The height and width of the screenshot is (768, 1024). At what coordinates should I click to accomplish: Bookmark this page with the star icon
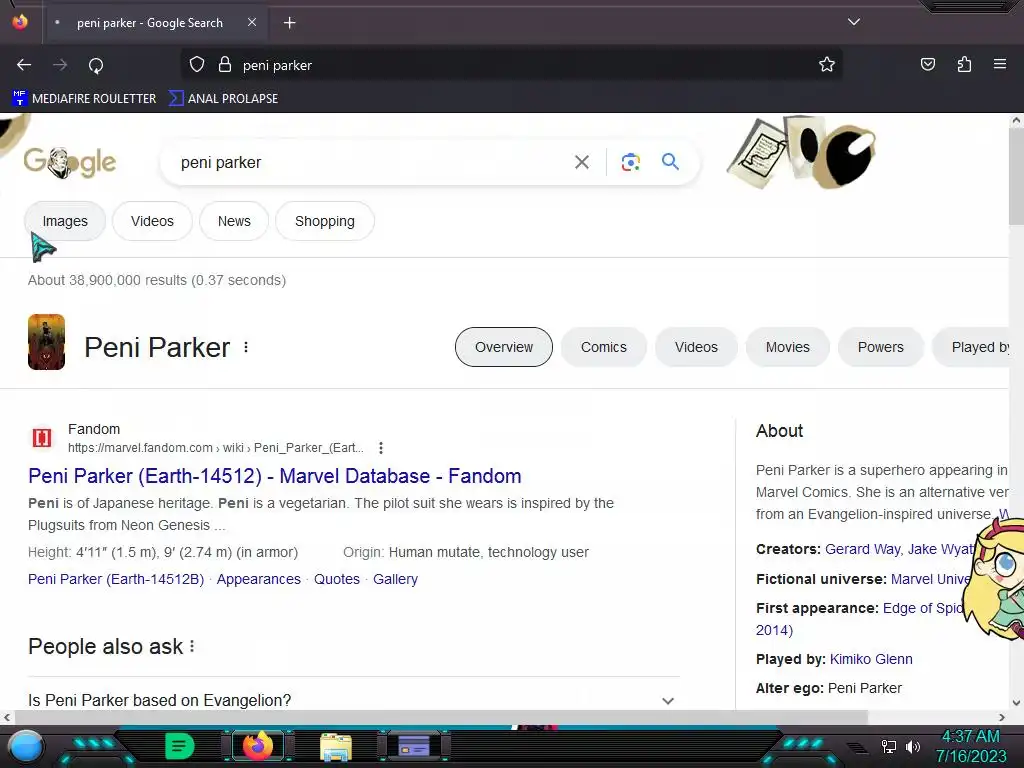(x=827, y=65)
